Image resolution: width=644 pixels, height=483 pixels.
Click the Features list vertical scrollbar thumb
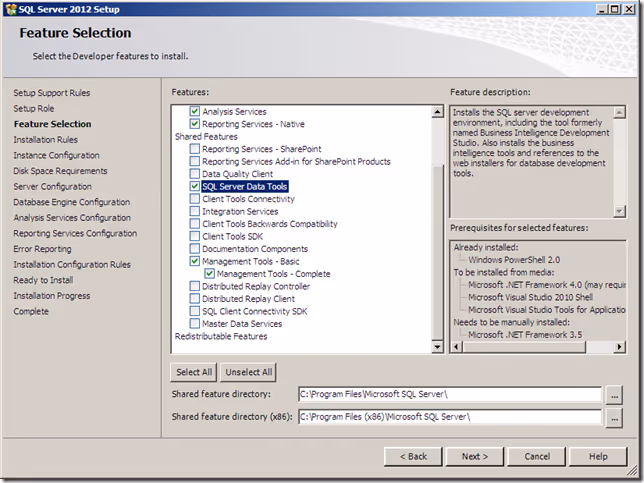(437, 251)
